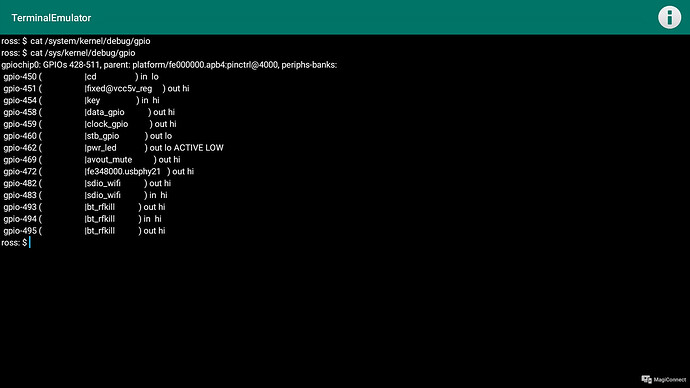The width and height of the screenshot is (690, 388).
Task: Select the gpio-469 avout_mute row
Action: pos(92,160)
